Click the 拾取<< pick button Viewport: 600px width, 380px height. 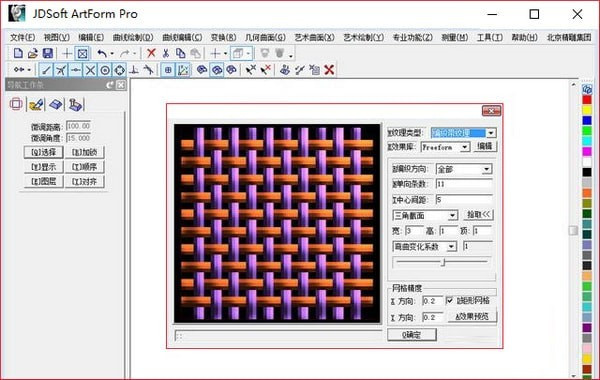pos(478,215)
